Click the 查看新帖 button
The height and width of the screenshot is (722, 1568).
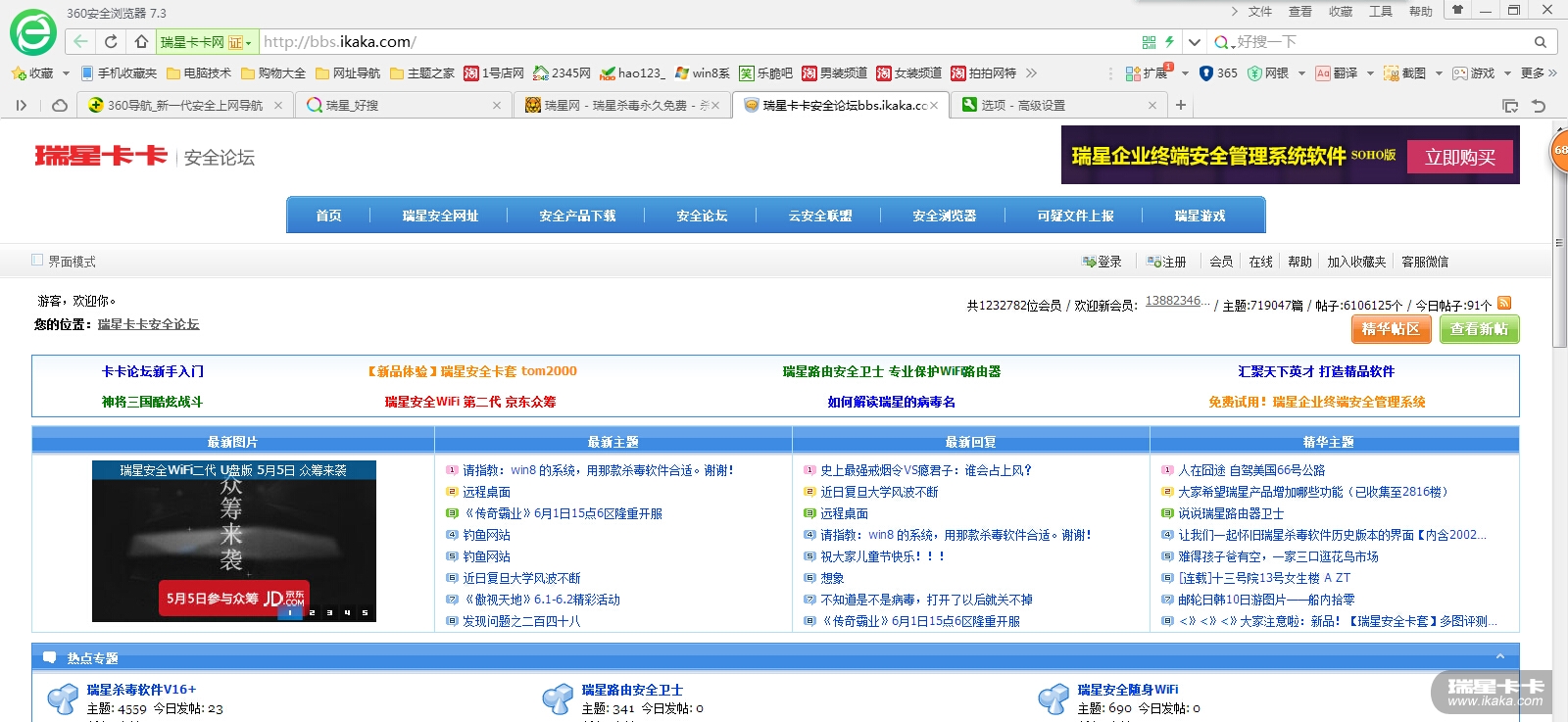click(x=1480, y=329)
